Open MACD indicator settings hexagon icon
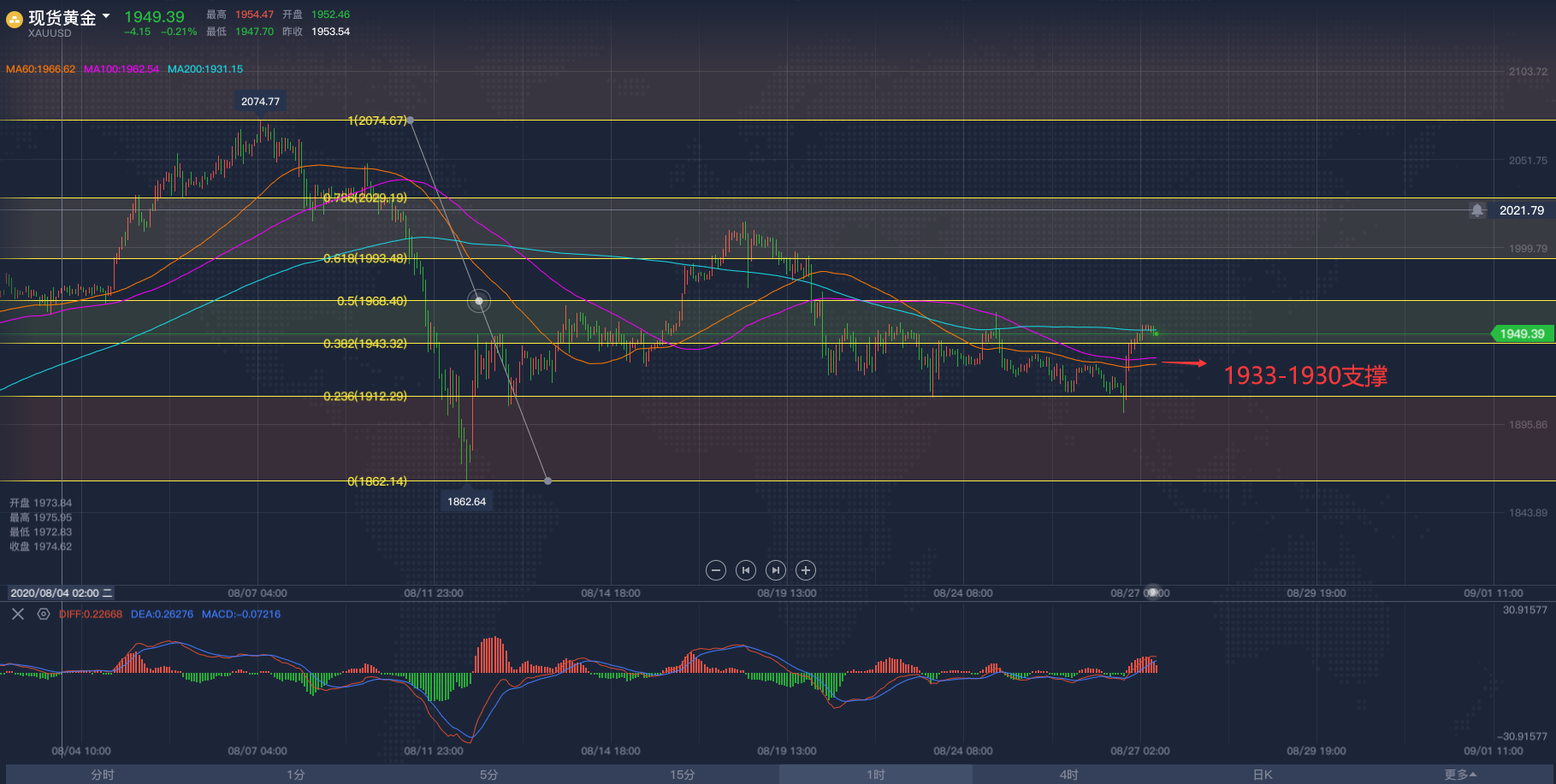Image resolution: width=1556 pixels, height=784 pixels. 44,614
